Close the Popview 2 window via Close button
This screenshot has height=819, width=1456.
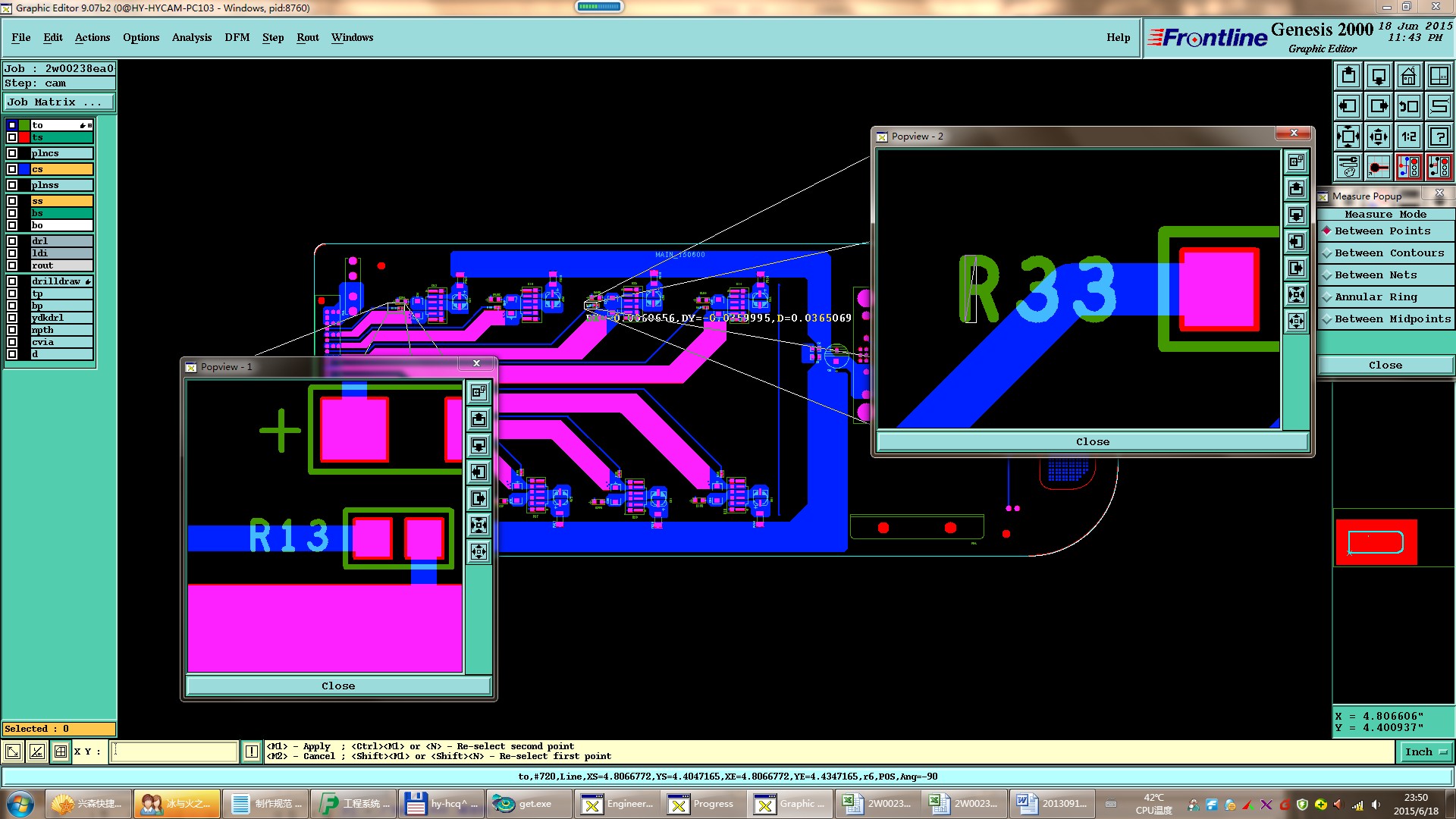1093,441
